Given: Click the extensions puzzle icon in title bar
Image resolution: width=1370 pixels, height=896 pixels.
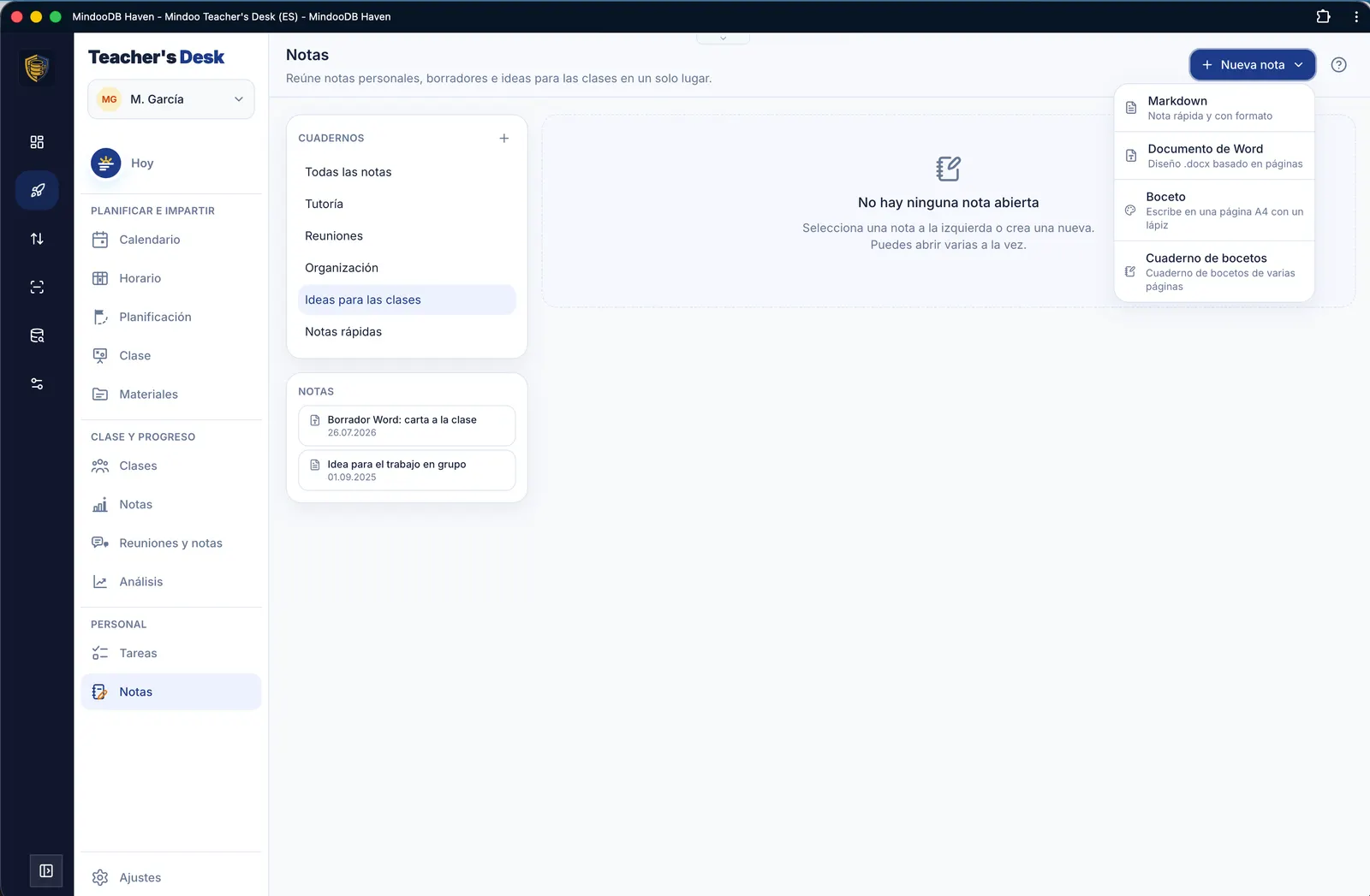Looking at the screenshot, I should coord(1323,16).
